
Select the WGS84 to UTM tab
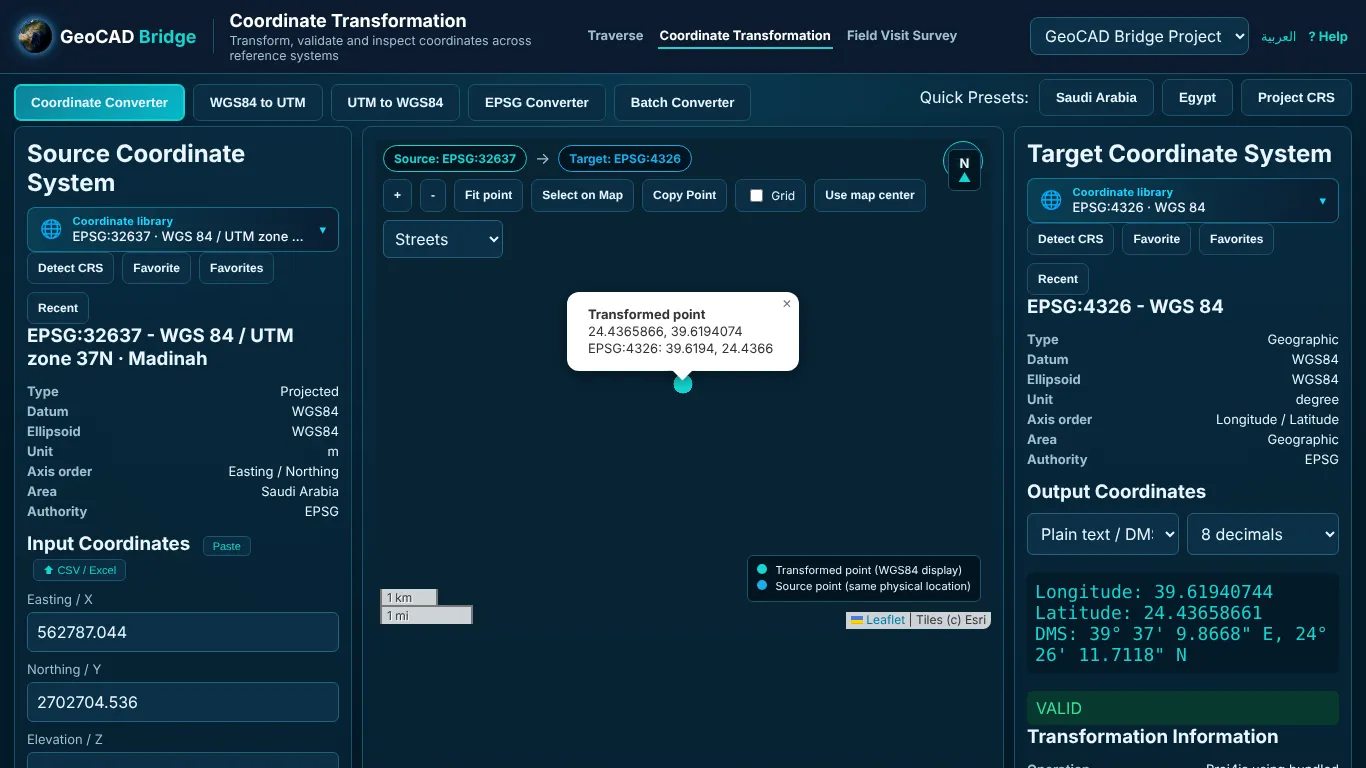[x=258, y=102]
